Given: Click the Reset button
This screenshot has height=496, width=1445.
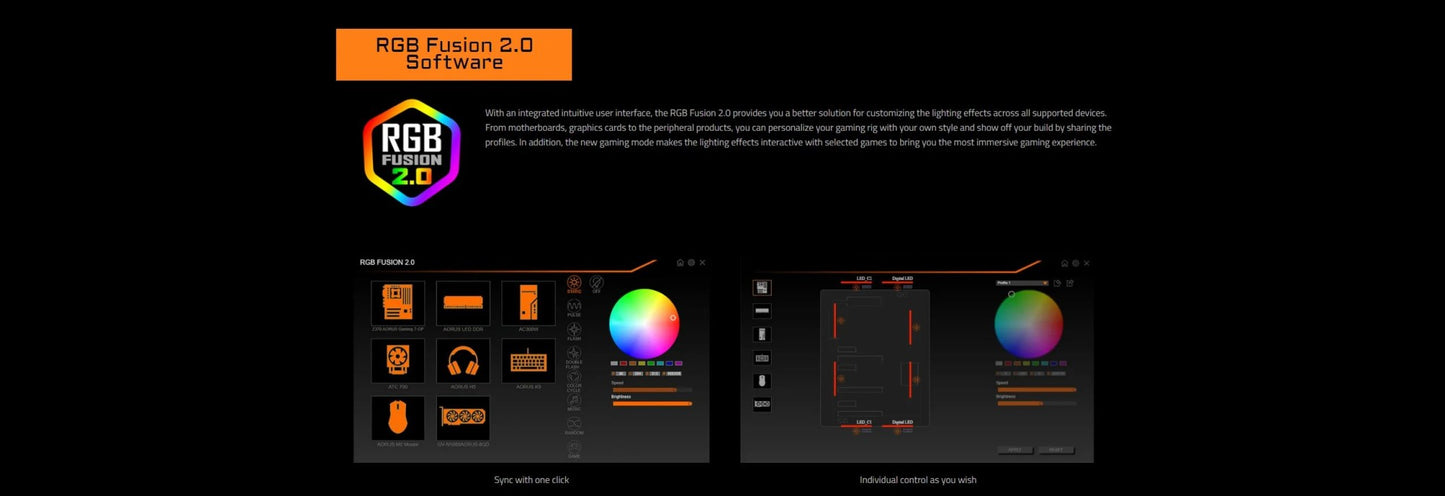Looking at the screenshot, I should [1056, 450].
